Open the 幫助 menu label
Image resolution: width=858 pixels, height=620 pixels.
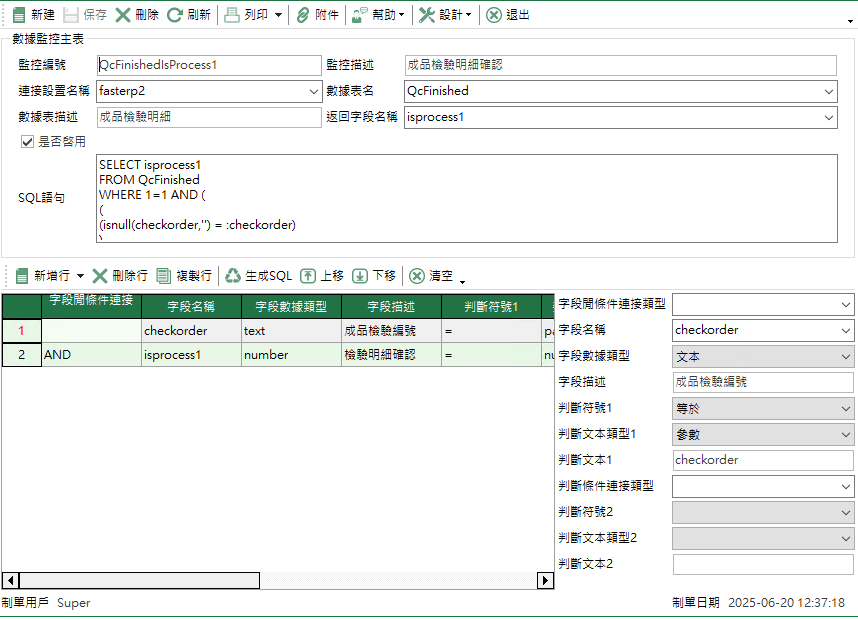coord(384,15)
